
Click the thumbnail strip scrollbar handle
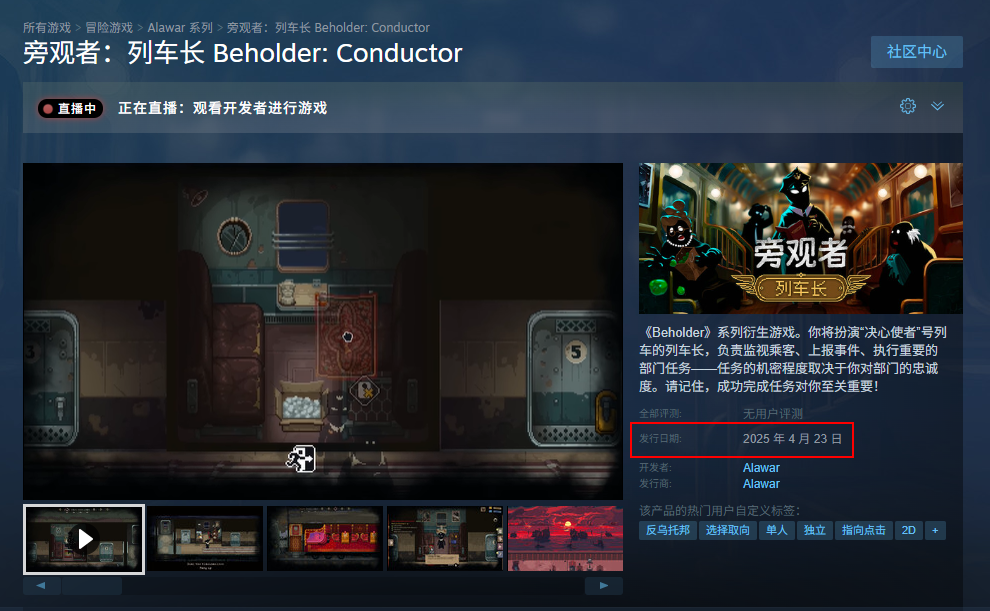92,586
